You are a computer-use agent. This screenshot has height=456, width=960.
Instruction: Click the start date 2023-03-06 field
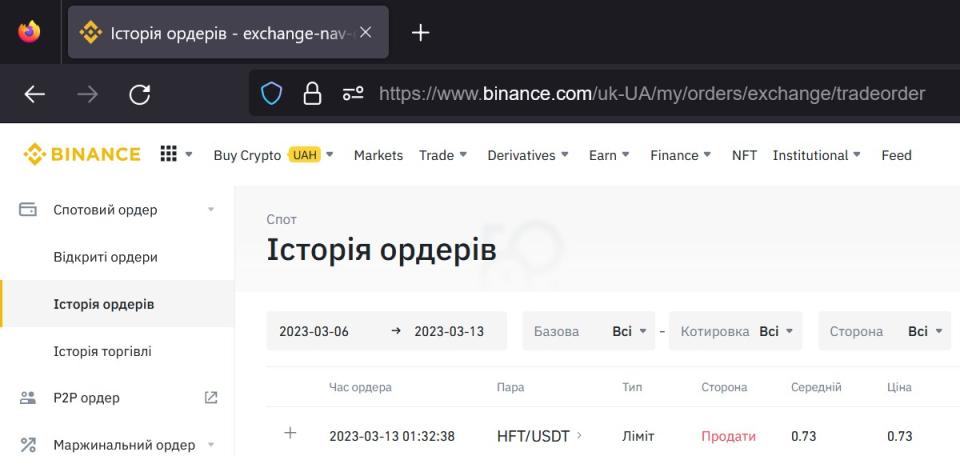coord(314,331)
